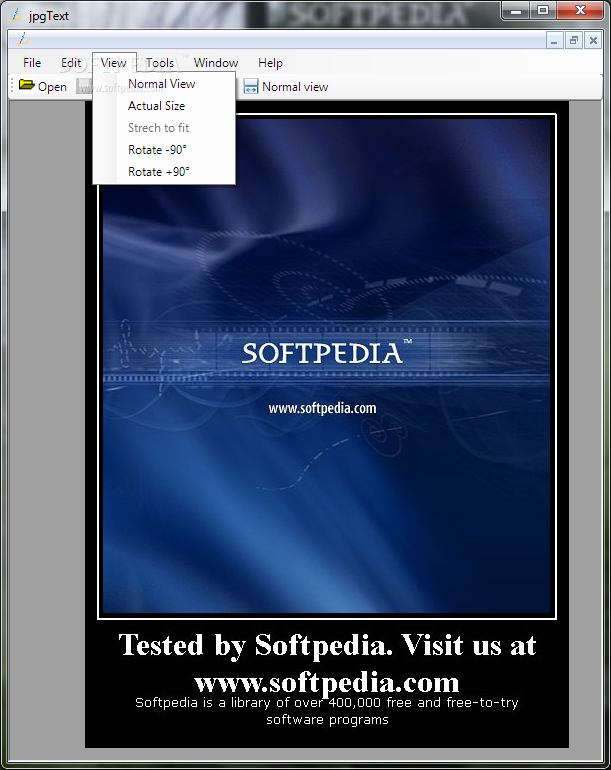This screenshot has width=611, height=770.
Task: Open the Tools menu
Action: (160, 63)
